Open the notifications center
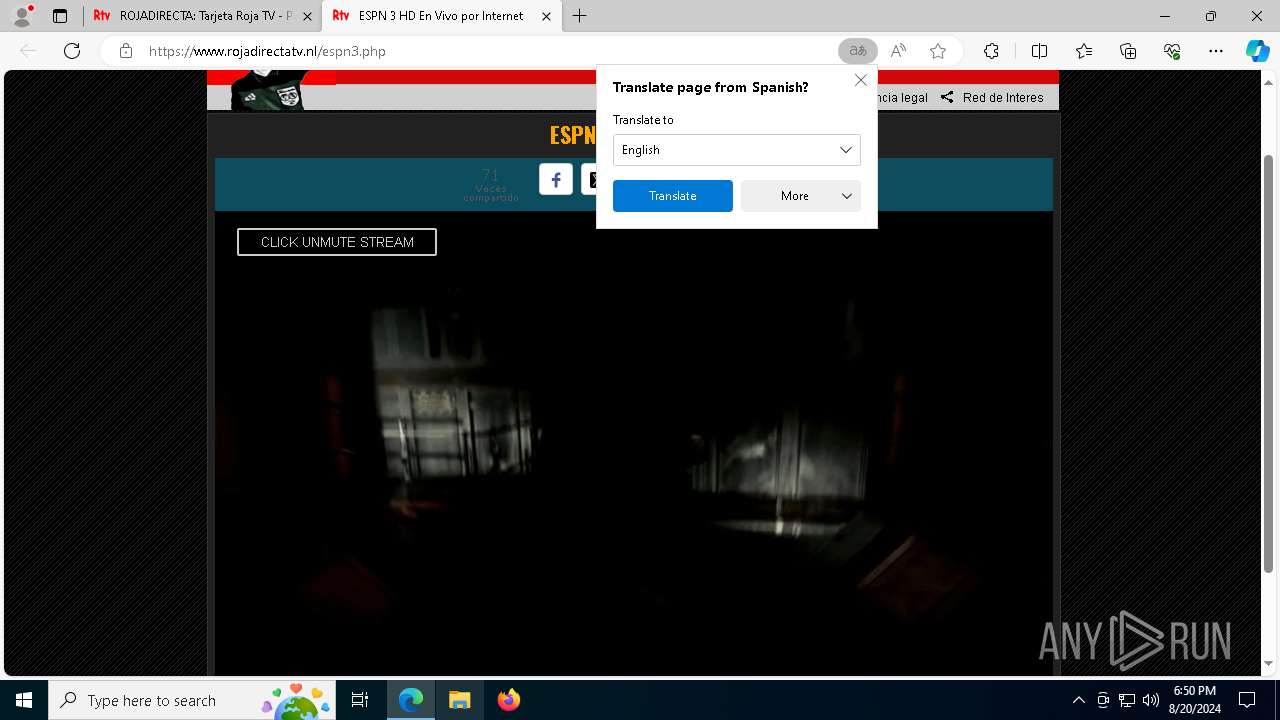 1247,700
